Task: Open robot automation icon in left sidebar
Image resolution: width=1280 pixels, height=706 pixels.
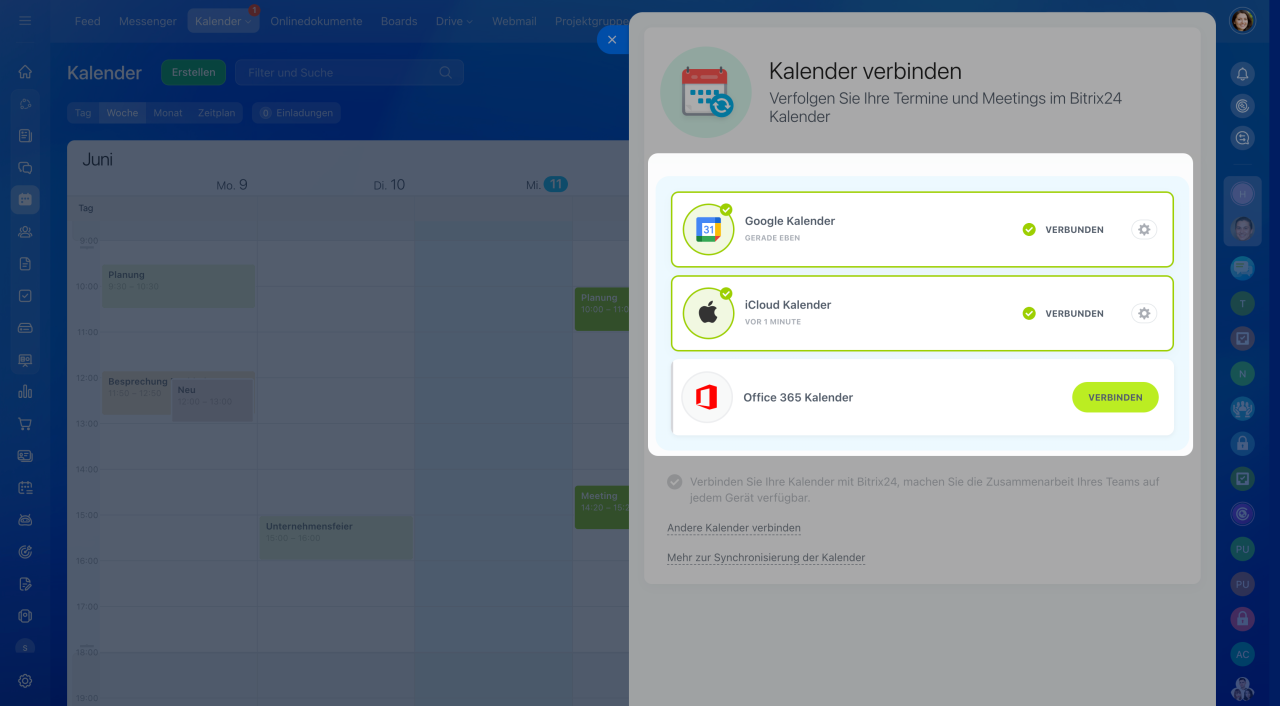Action: coord(25,520)
